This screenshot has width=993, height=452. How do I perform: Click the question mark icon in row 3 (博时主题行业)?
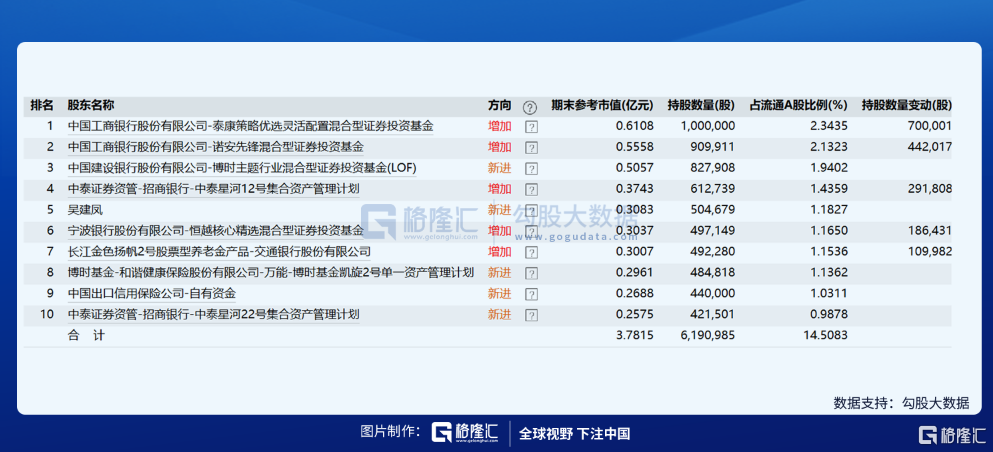click(x=531, y=169)
